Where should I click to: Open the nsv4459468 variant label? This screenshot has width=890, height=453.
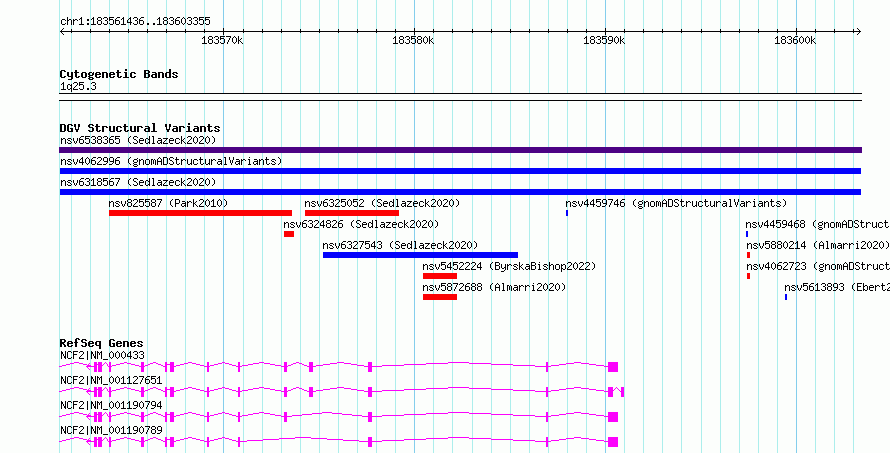[x=817, y=224]
